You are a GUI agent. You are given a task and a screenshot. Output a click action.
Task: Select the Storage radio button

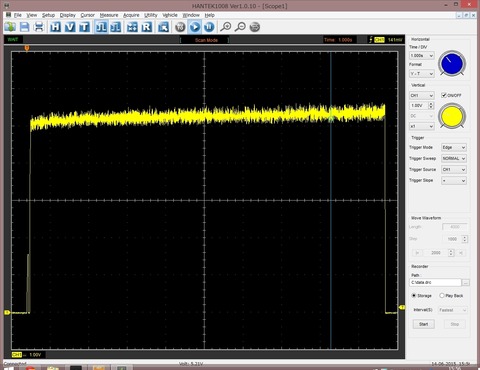(x=414, y=295)
